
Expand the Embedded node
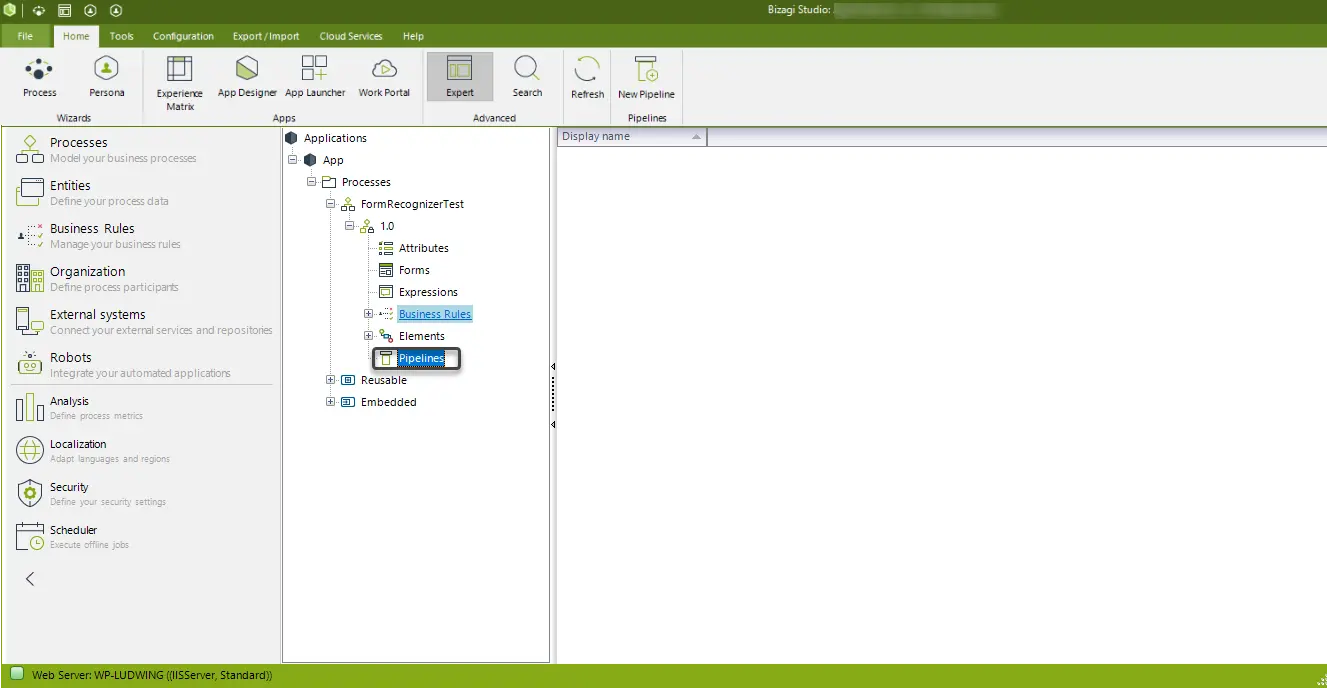pos(330,402)
